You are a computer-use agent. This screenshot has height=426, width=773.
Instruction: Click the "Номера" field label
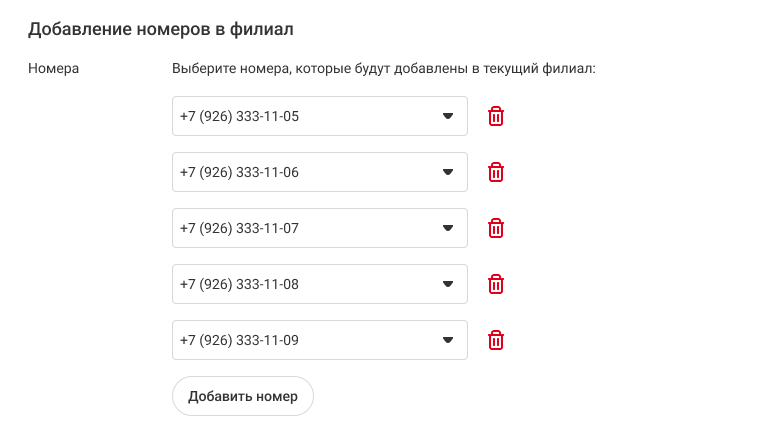(x=53, y=69)
